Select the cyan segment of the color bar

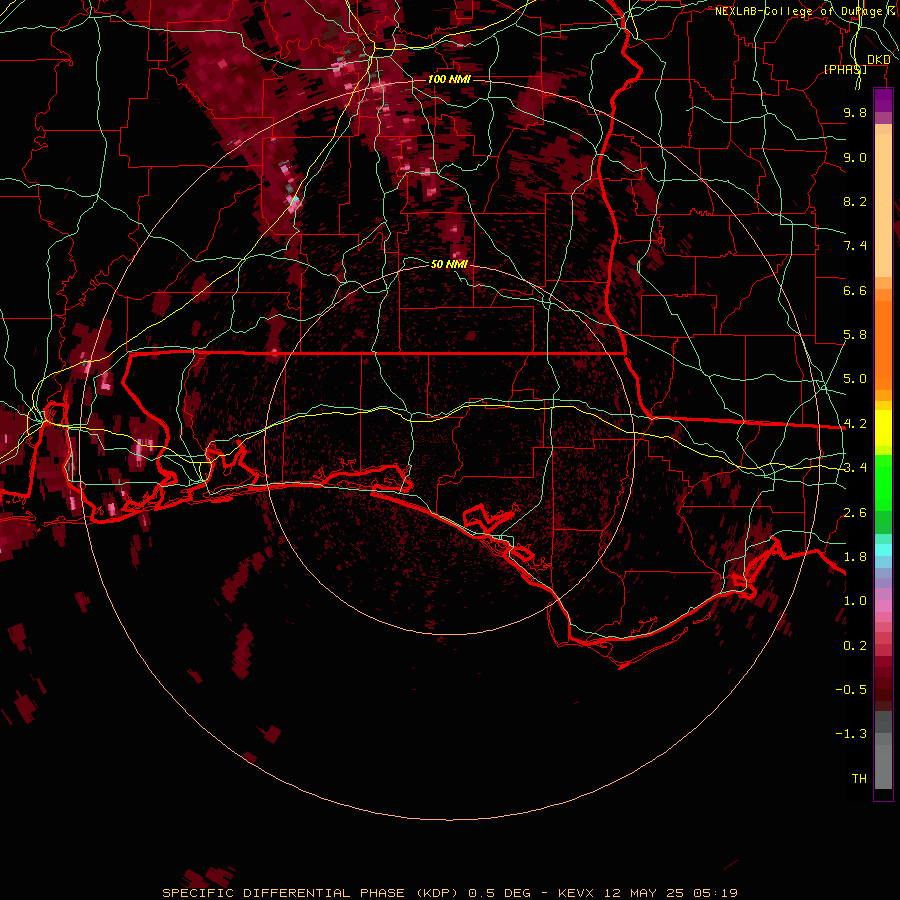coord(883,550)
